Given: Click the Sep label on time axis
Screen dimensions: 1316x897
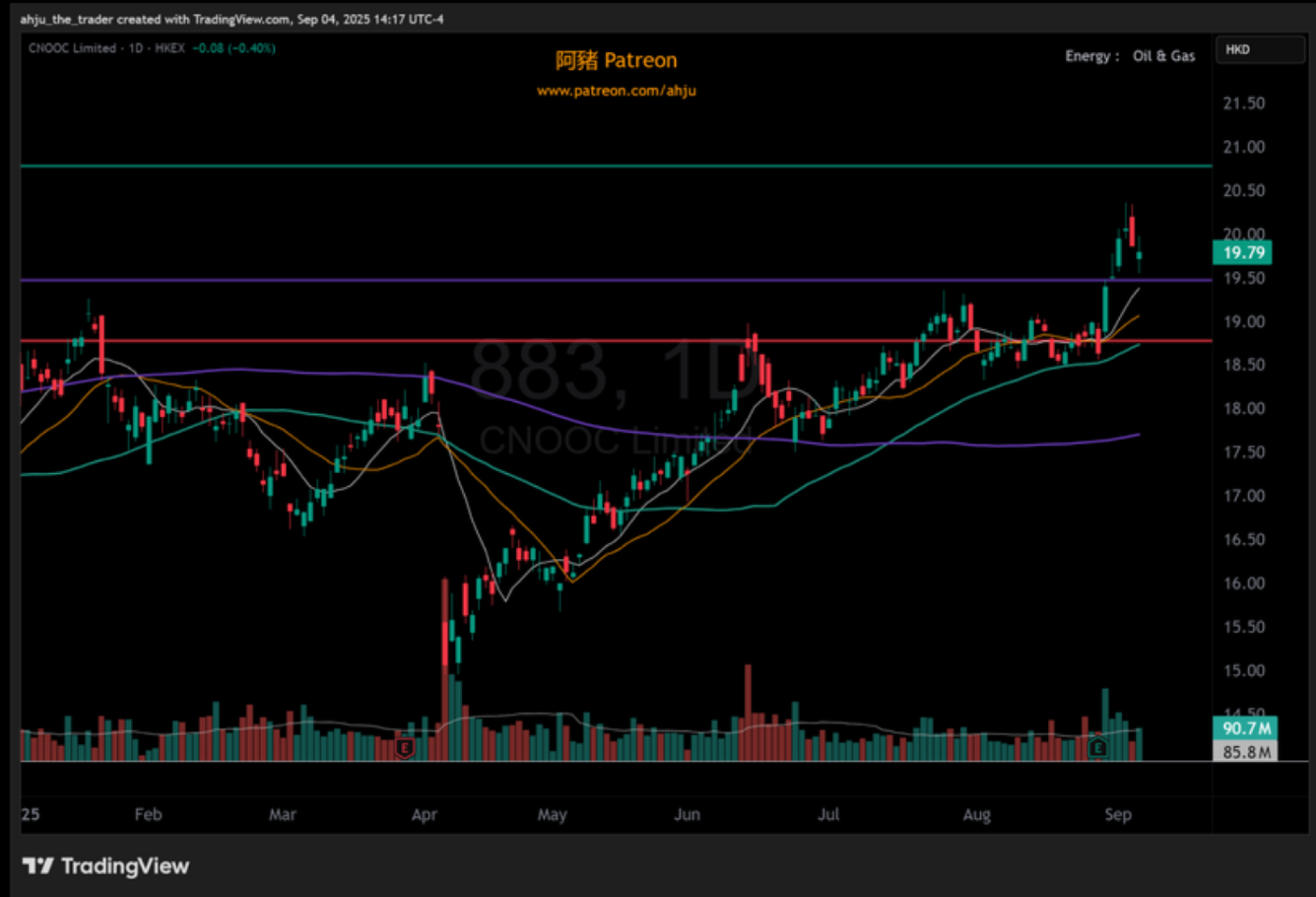Looking at the screenshot, I should pos(1117,815).
